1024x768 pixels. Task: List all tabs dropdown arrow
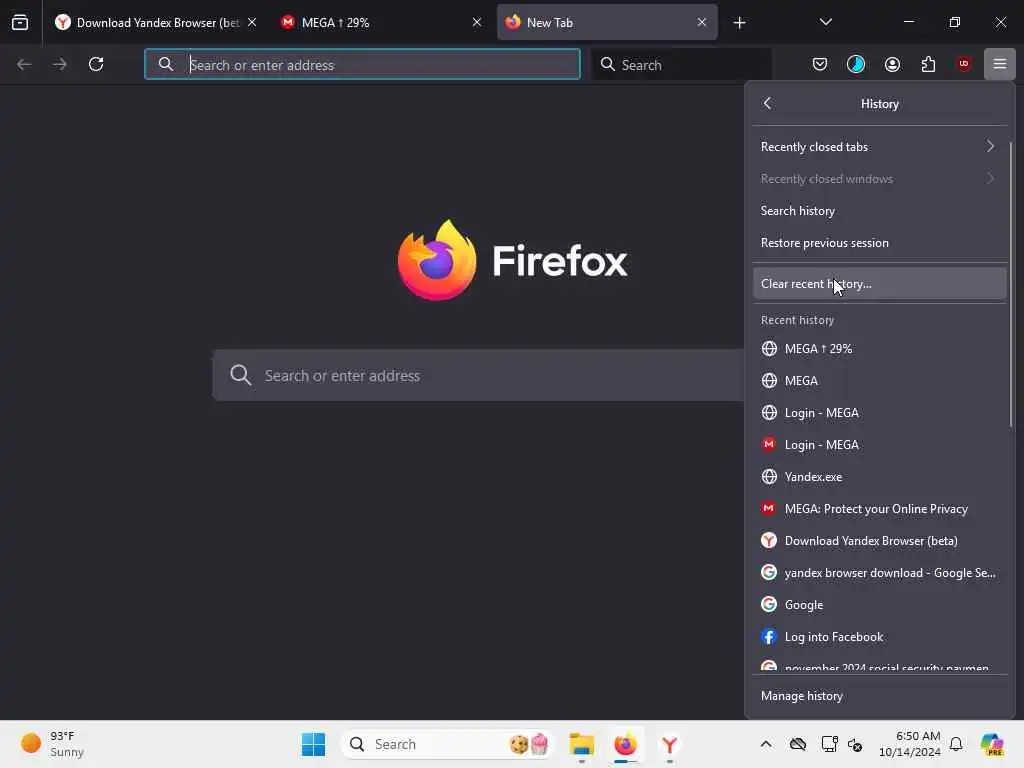coord(825,22)
